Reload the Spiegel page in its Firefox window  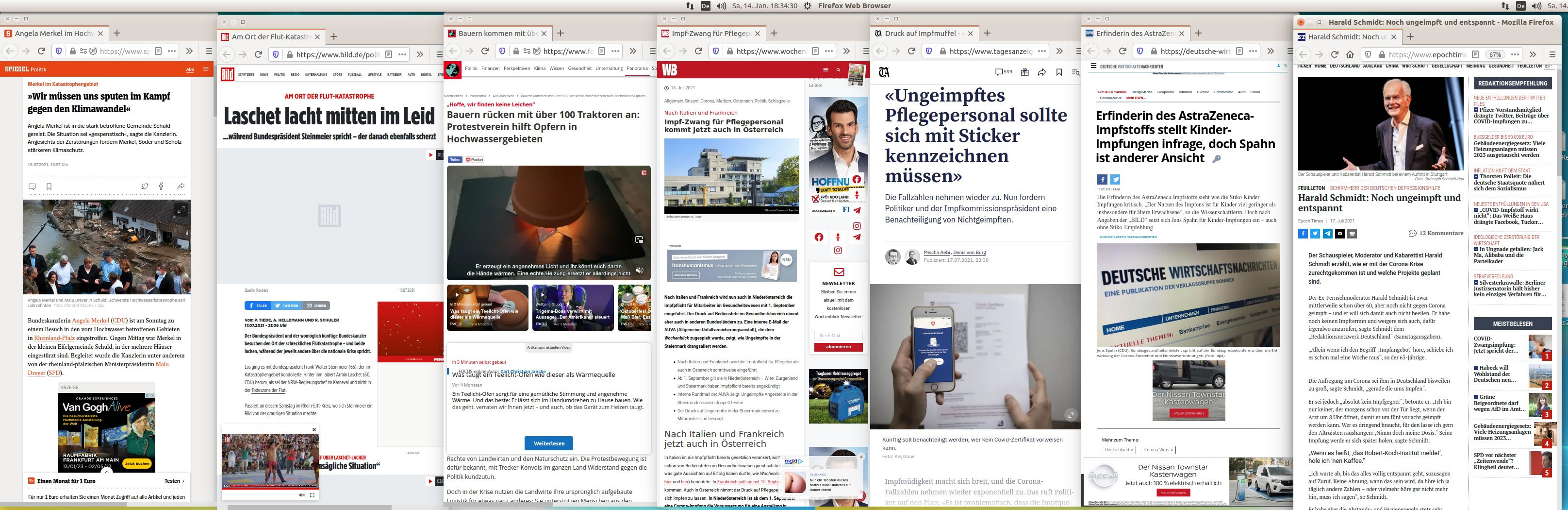[x=41, y=51]
